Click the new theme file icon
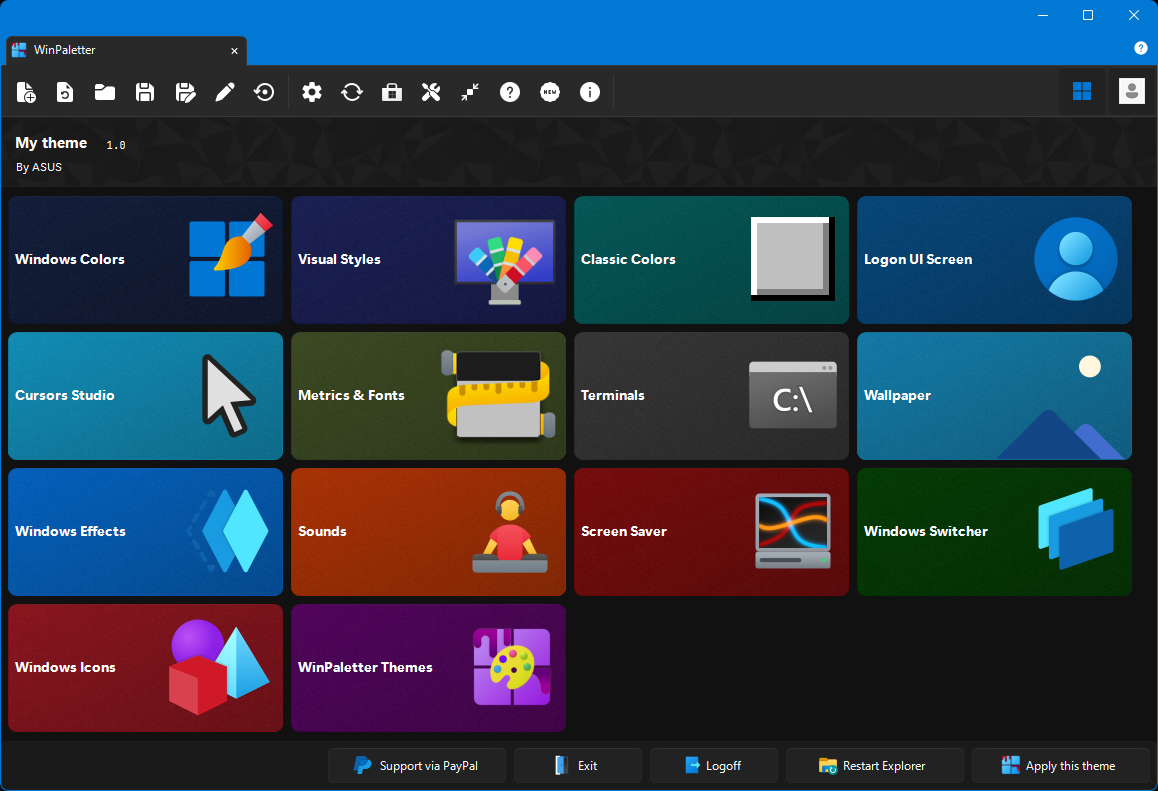Image resolution: width=1158 pixels, height=791 pixels. (26, 93)
